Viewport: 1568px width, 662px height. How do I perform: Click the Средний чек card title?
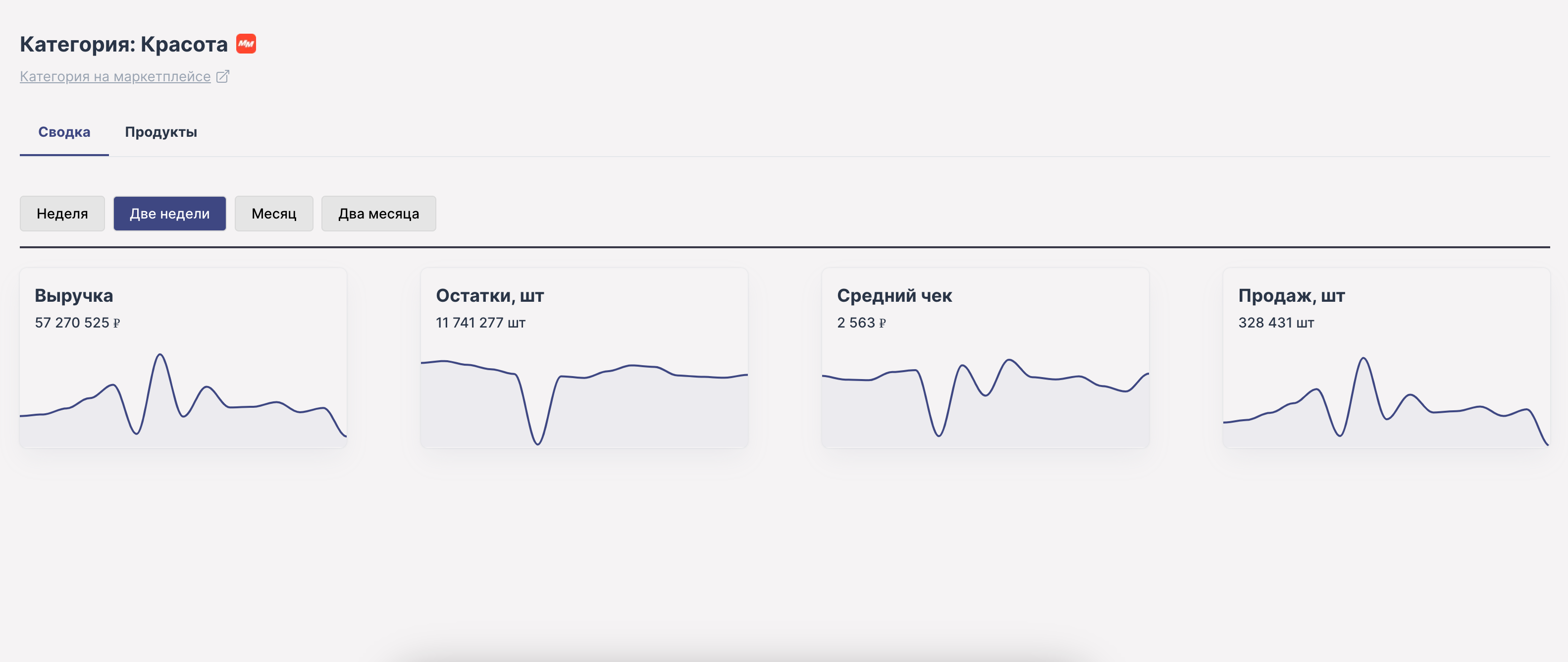coord(894,295)
